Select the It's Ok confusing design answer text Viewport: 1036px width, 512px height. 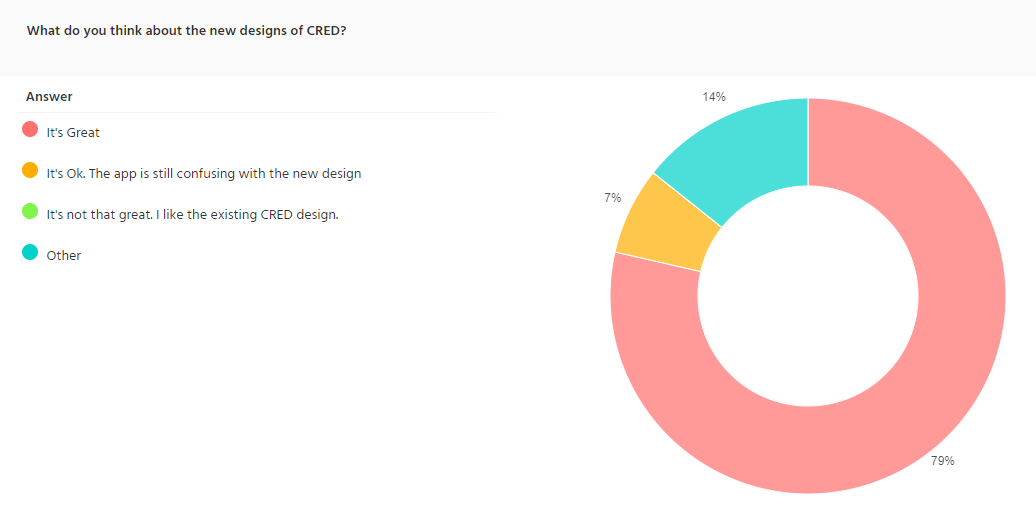point(203,173)
